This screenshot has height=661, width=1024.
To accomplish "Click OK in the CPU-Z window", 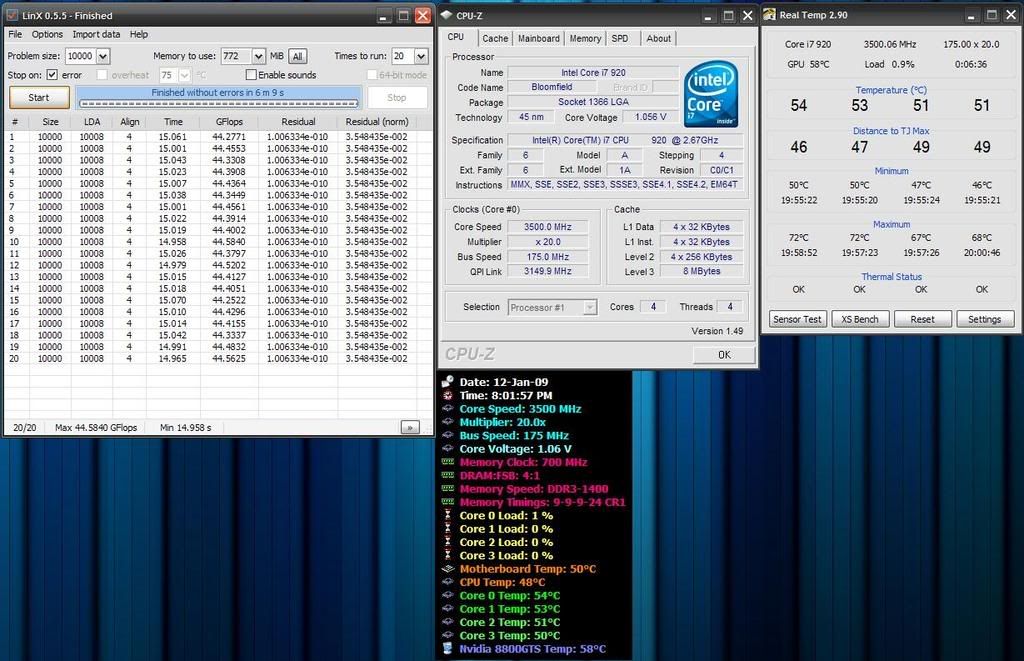I will click(x=724, y=355).
